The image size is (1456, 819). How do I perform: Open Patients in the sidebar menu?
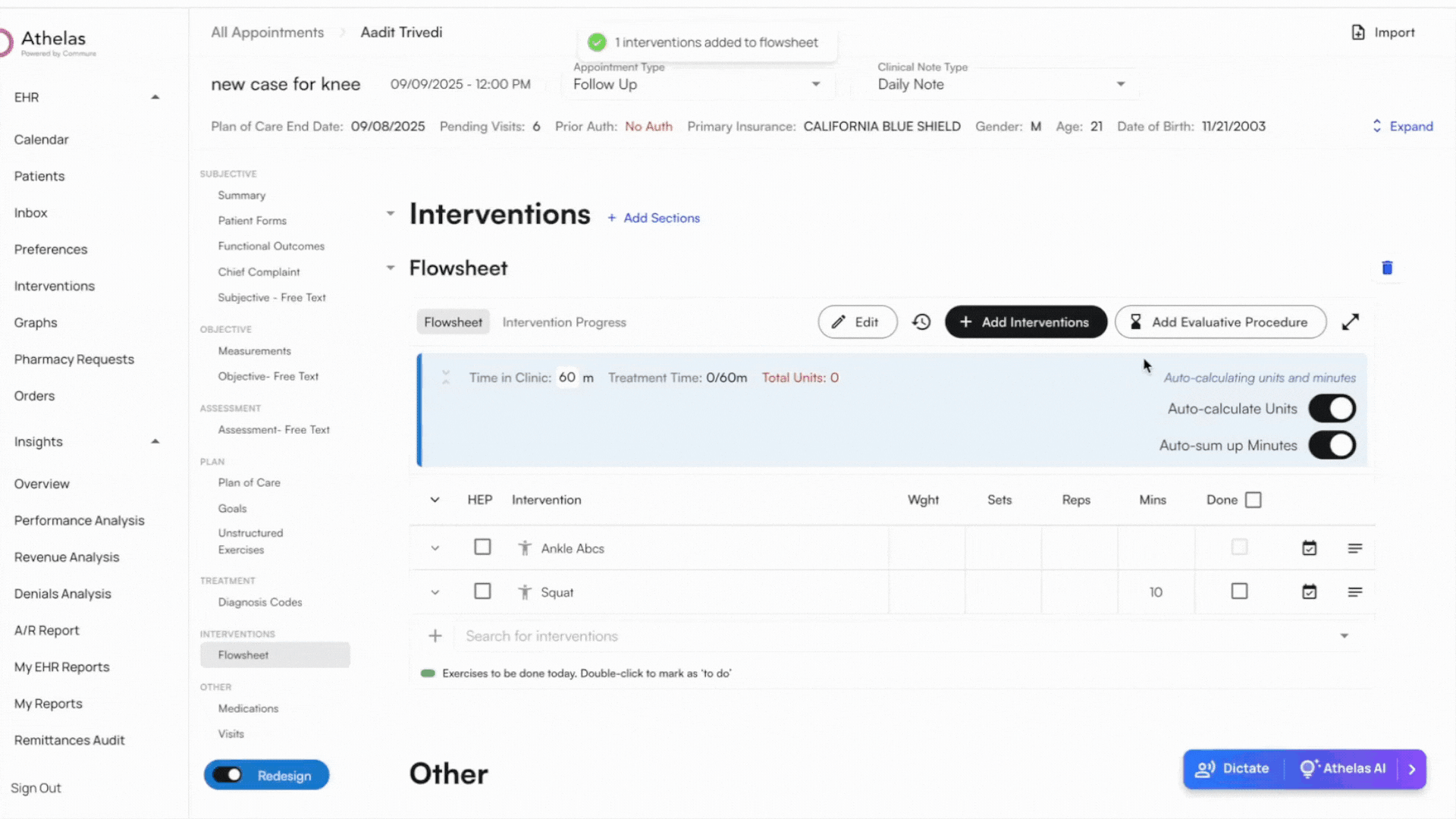[x=39, y=176]
